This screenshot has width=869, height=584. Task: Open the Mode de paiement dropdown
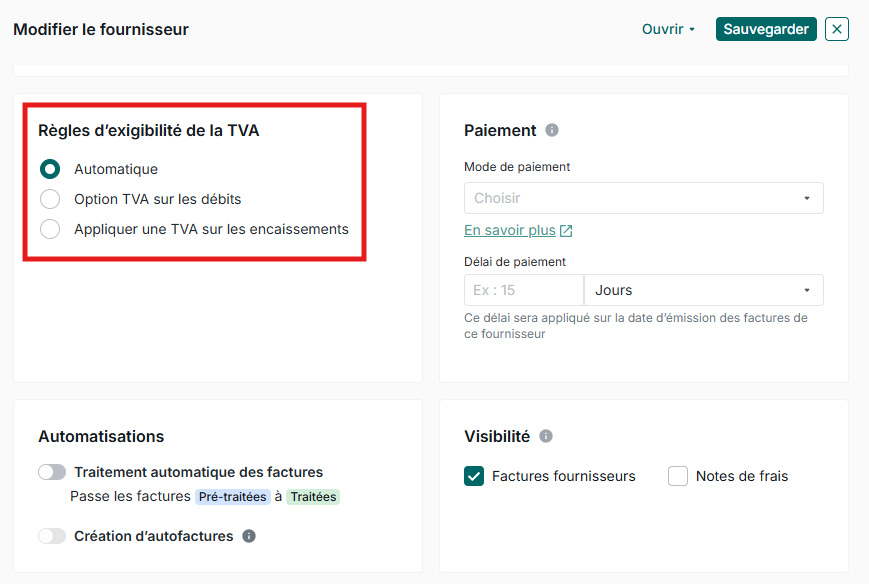click(643, 198)
